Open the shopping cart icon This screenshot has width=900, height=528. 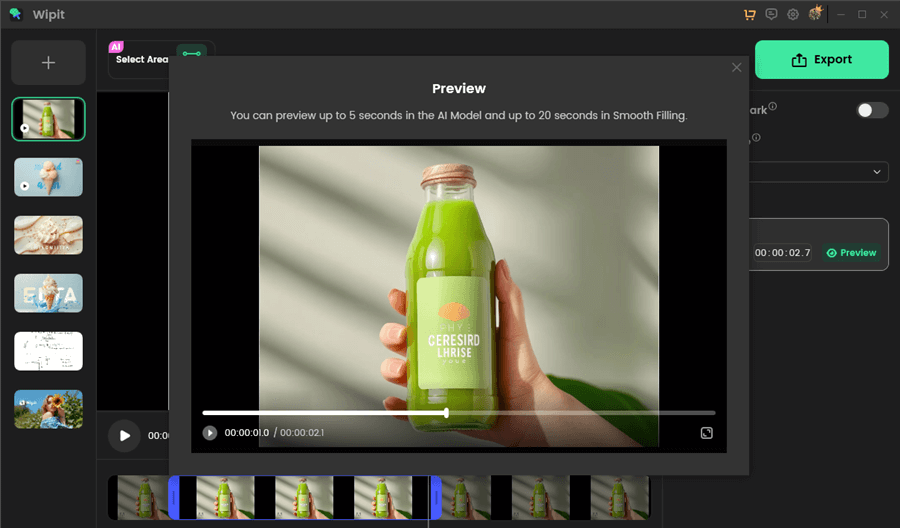pyautogui.click(x=750, y=14)
